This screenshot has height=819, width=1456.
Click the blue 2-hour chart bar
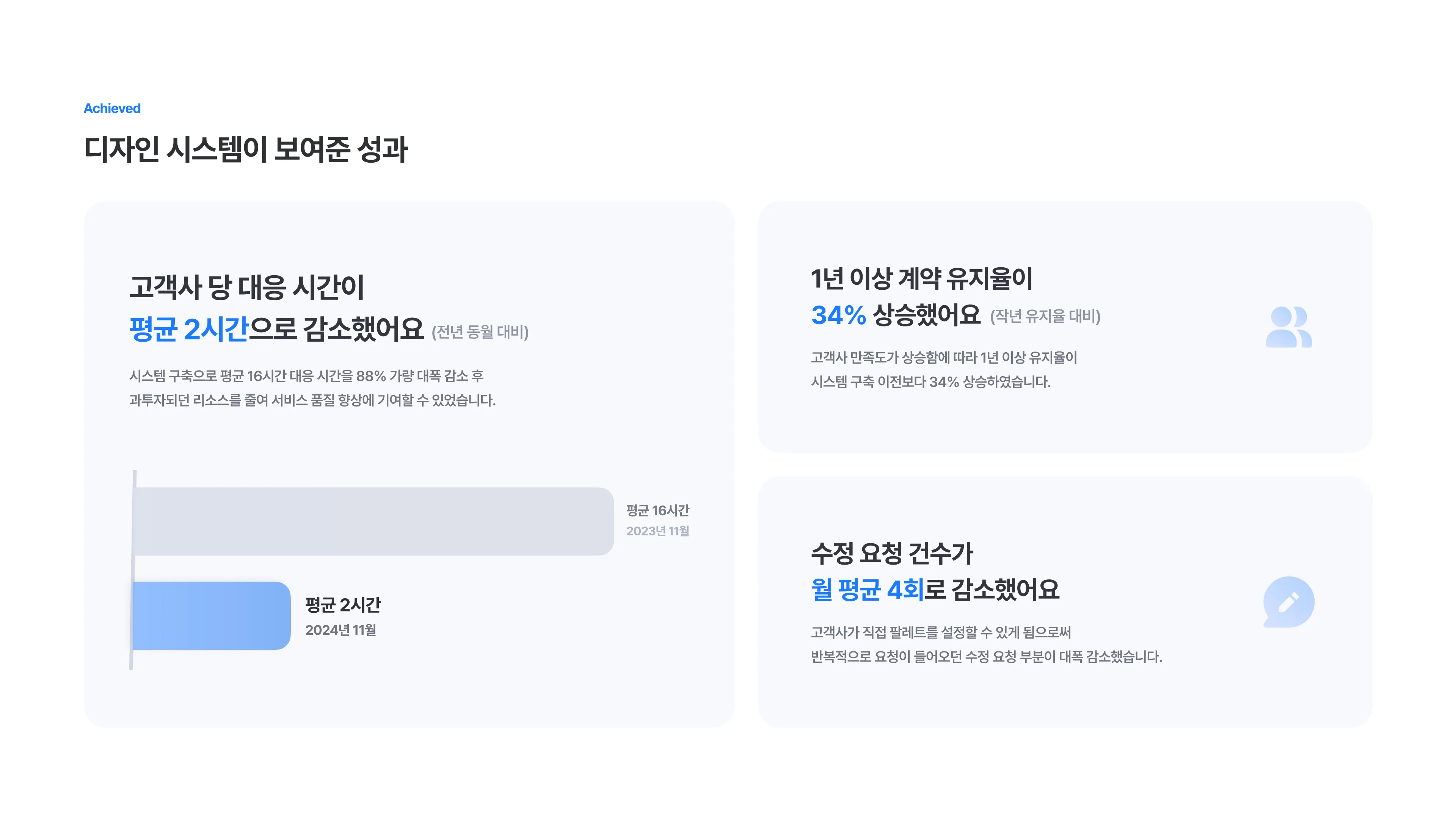(212, 615)
